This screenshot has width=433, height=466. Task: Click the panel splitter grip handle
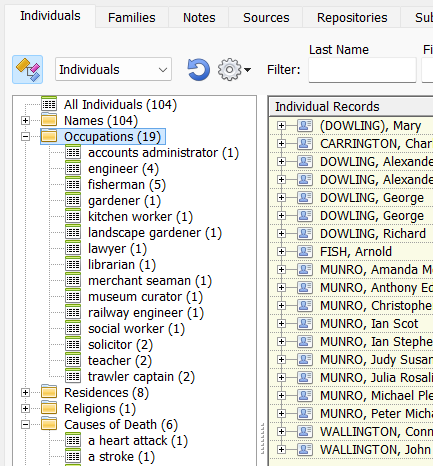tap(262, 438)
